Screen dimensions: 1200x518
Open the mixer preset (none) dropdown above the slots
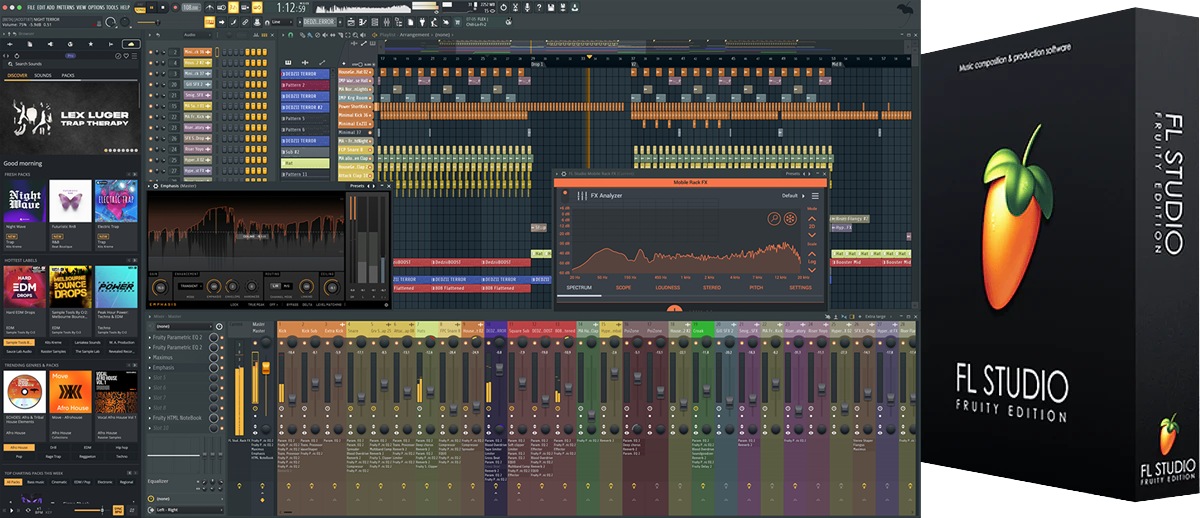click(183, 326)
